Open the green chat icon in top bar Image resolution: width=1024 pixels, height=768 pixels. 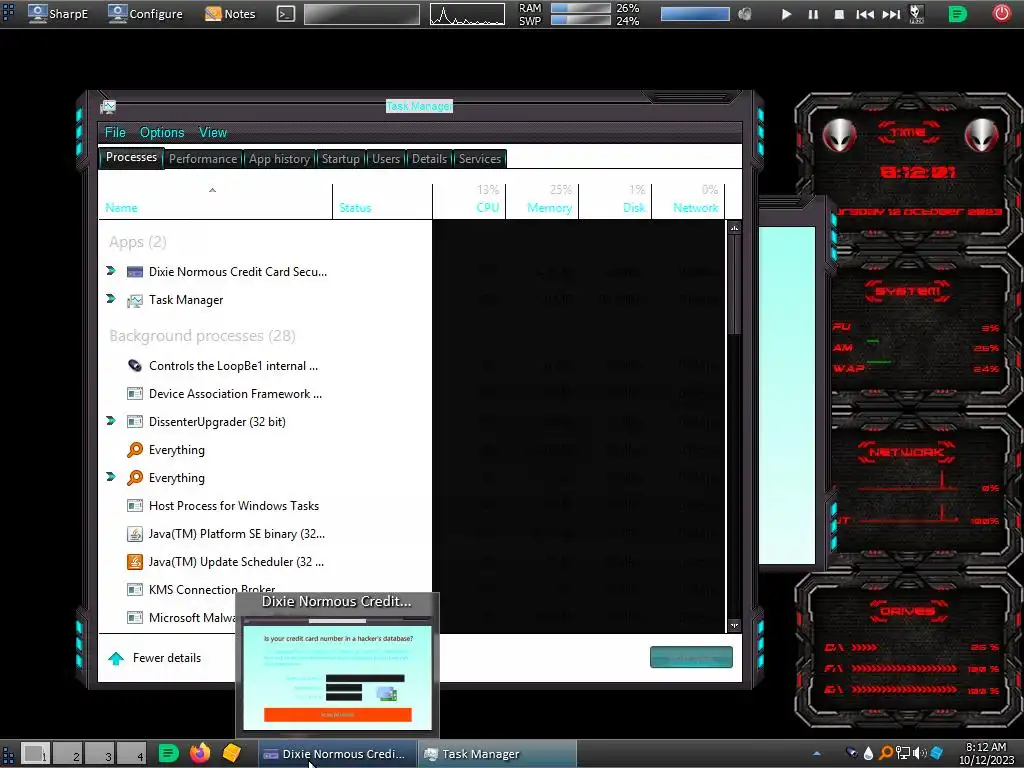tap(957, 14)
